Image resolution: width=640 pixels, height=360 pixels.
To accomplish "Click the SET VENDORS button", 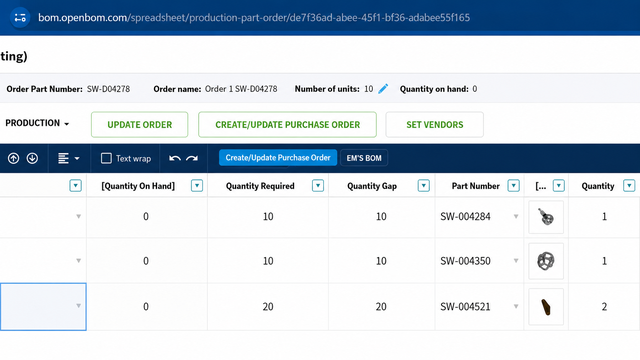I will (x=435, y=124).
